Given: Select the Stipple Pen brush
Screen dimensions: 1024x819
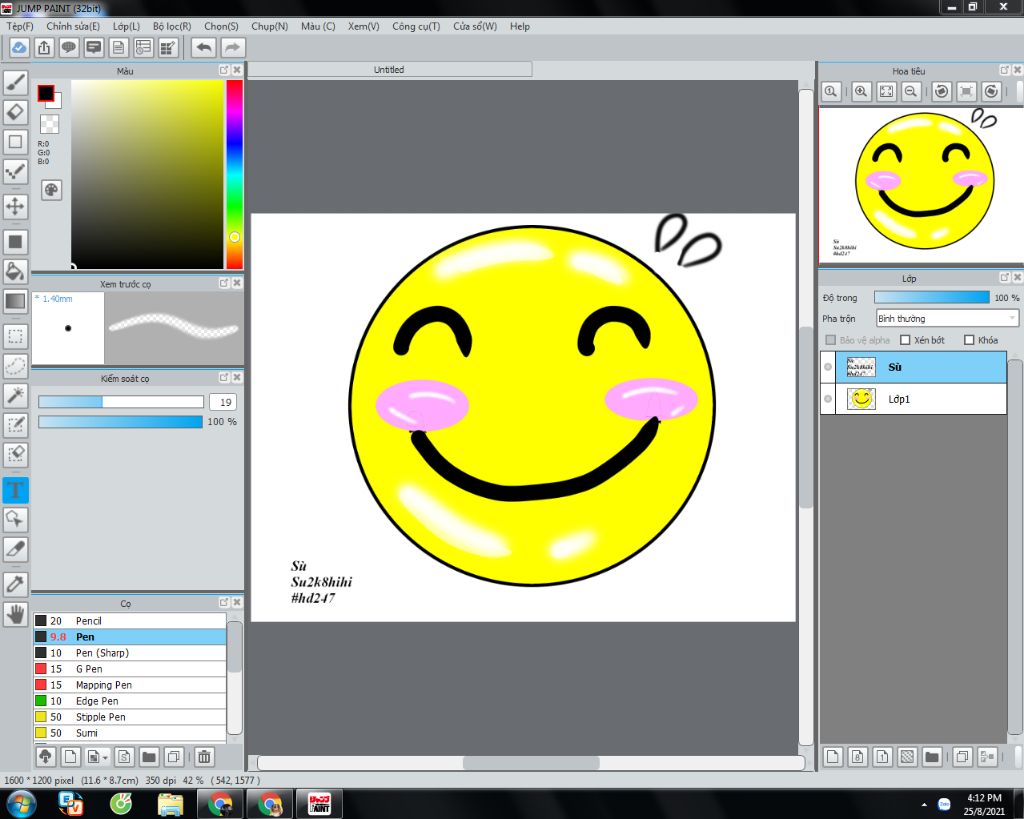Looking at the screenshot, I should pyautogui.click(x=129, y=716).
